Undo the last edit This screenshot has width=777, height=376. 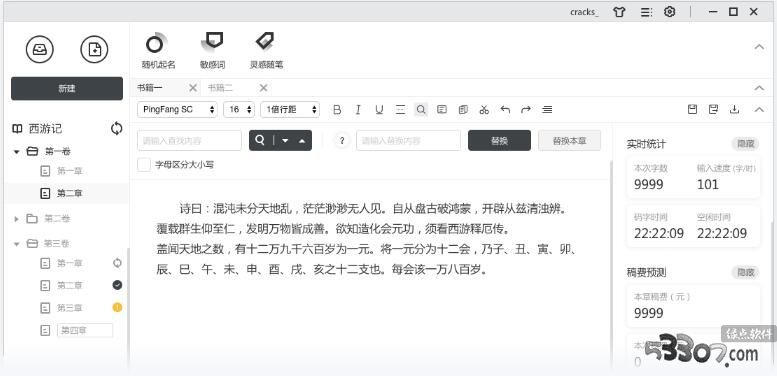[505, 109]
